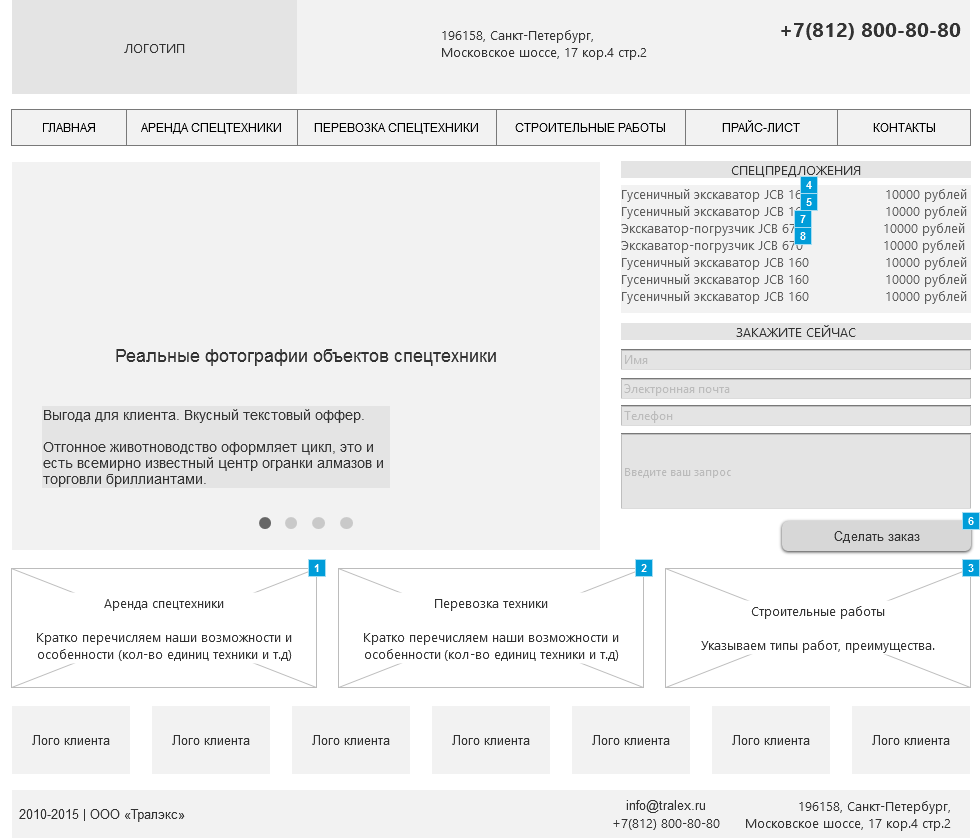Focus the Имя input field

click(x=795, y=360)
